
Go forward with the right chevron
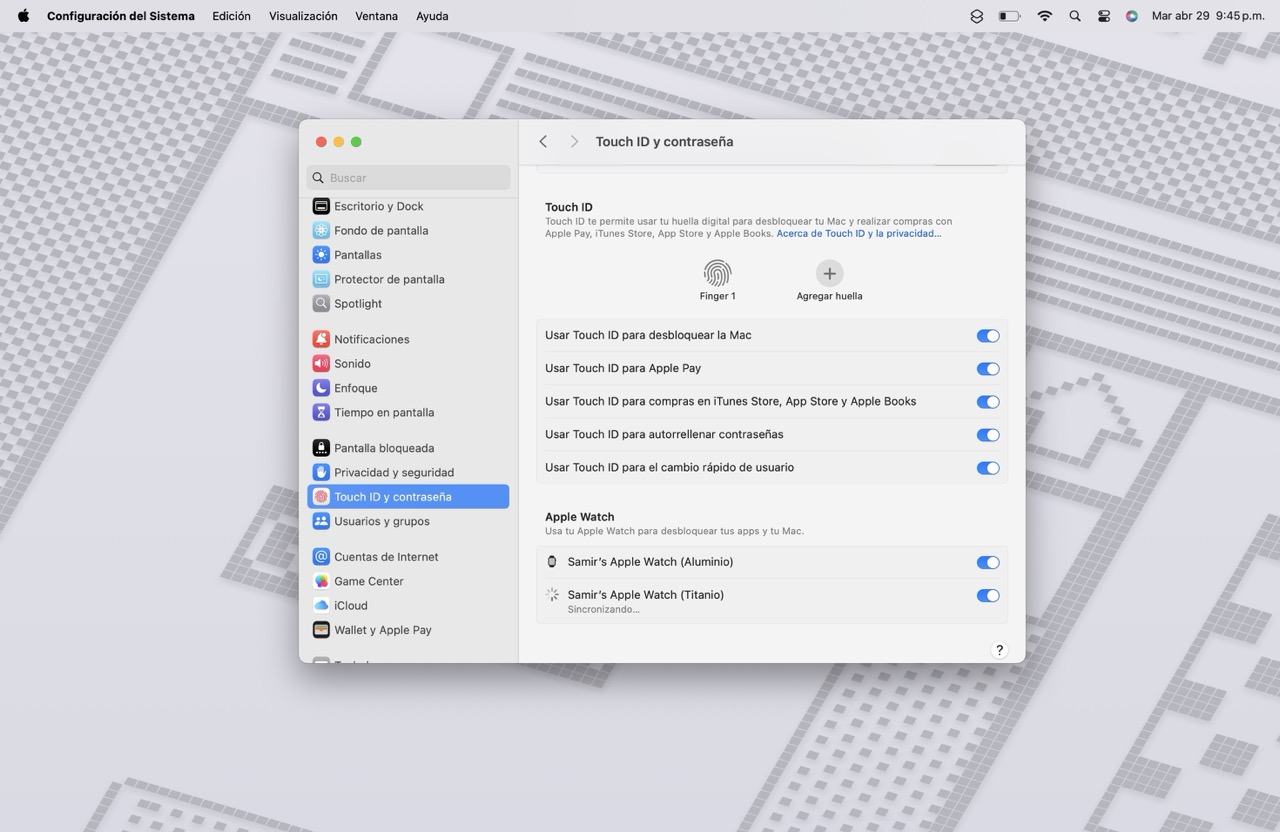[574, 142]
